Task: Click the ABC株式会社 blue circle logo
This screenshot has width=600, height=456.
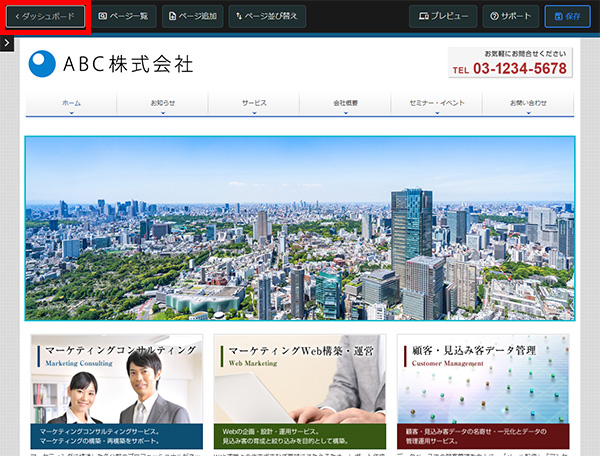Action: pyautogui.click(x=42, y=64)
